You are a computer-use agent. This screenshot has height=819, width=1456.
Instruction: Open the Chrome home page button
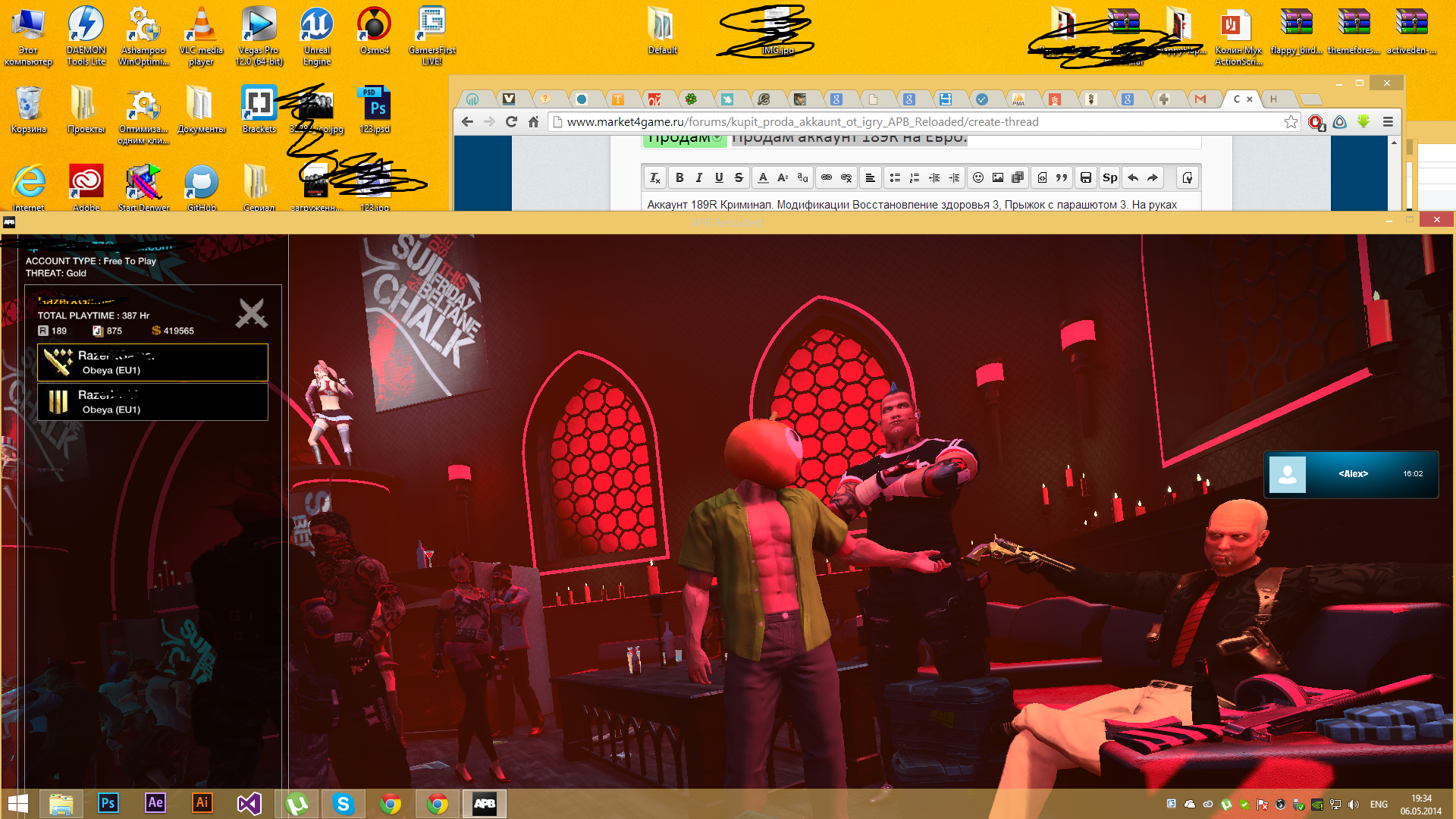(x=533, y=121)
